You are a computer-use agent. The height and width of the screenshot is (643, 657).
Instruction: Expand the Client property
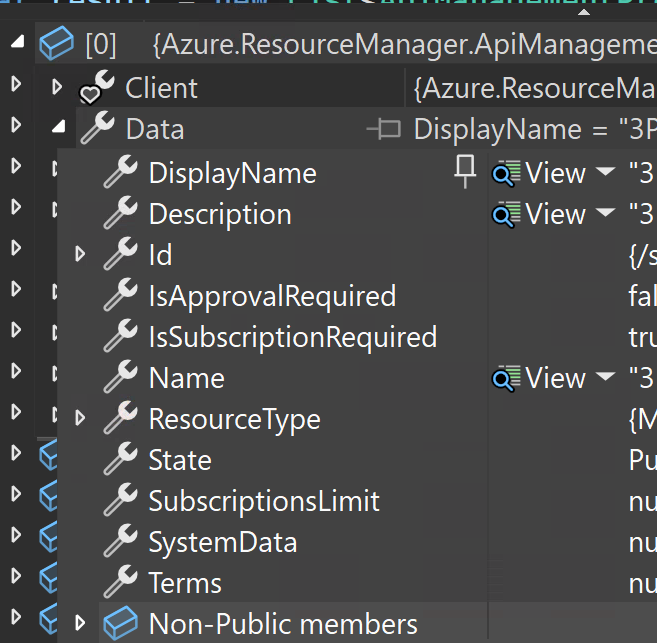click(x=57, y=87)
